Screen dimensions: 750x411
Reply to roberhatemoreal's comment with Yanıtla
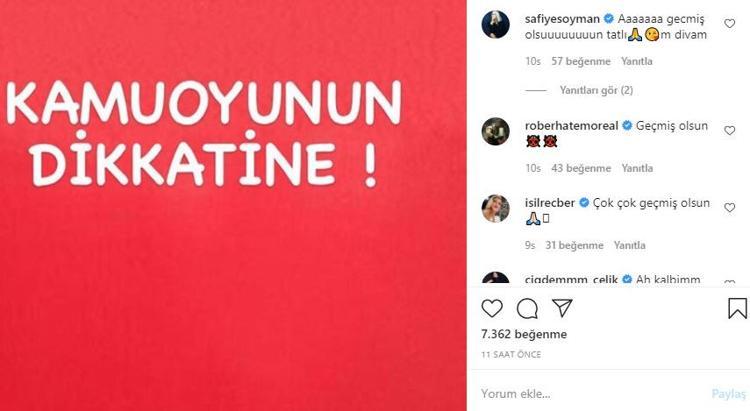(x=637, y=168)
